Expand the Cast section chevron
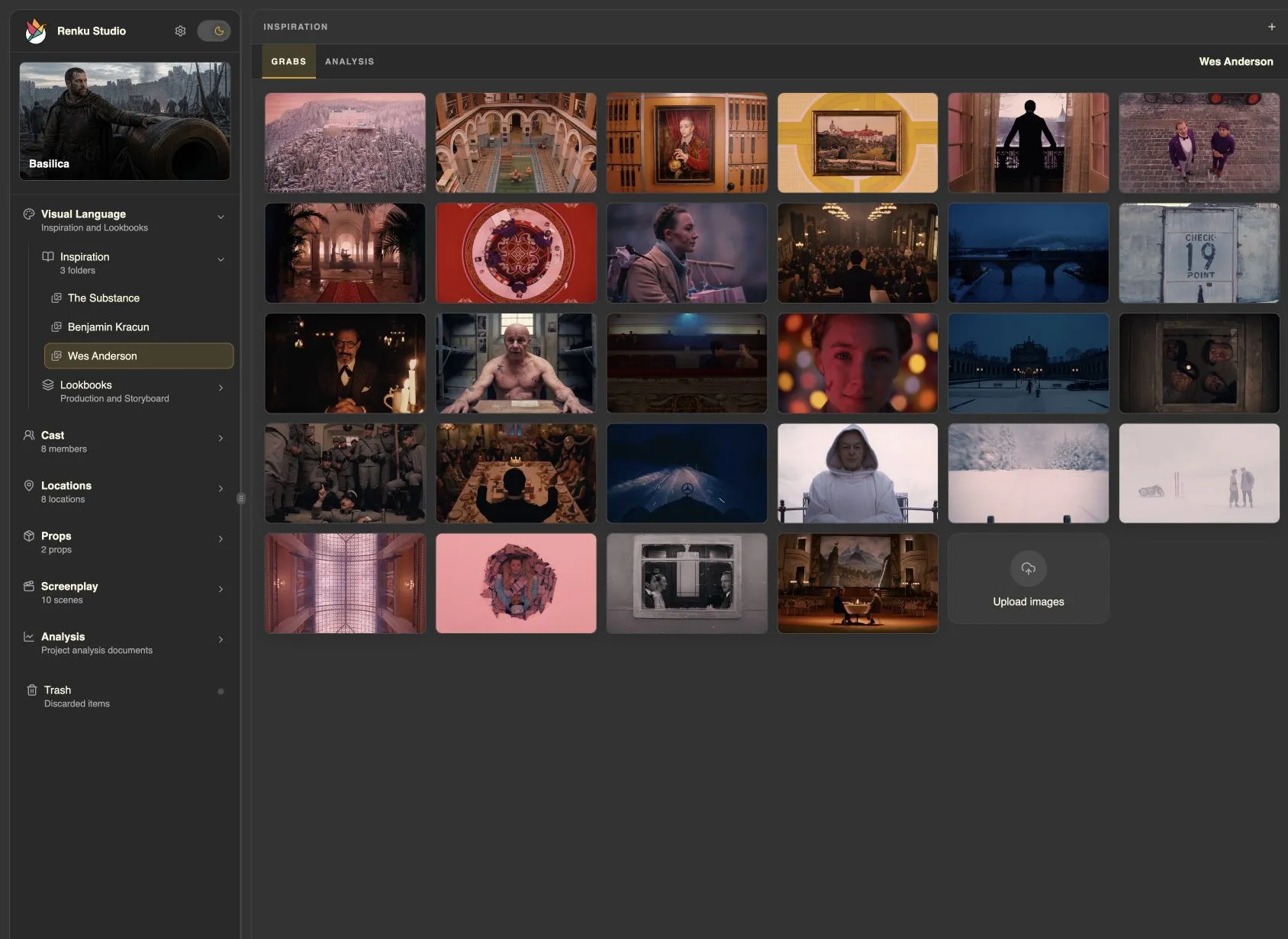The image size is (1288, 939). (221, 439)
